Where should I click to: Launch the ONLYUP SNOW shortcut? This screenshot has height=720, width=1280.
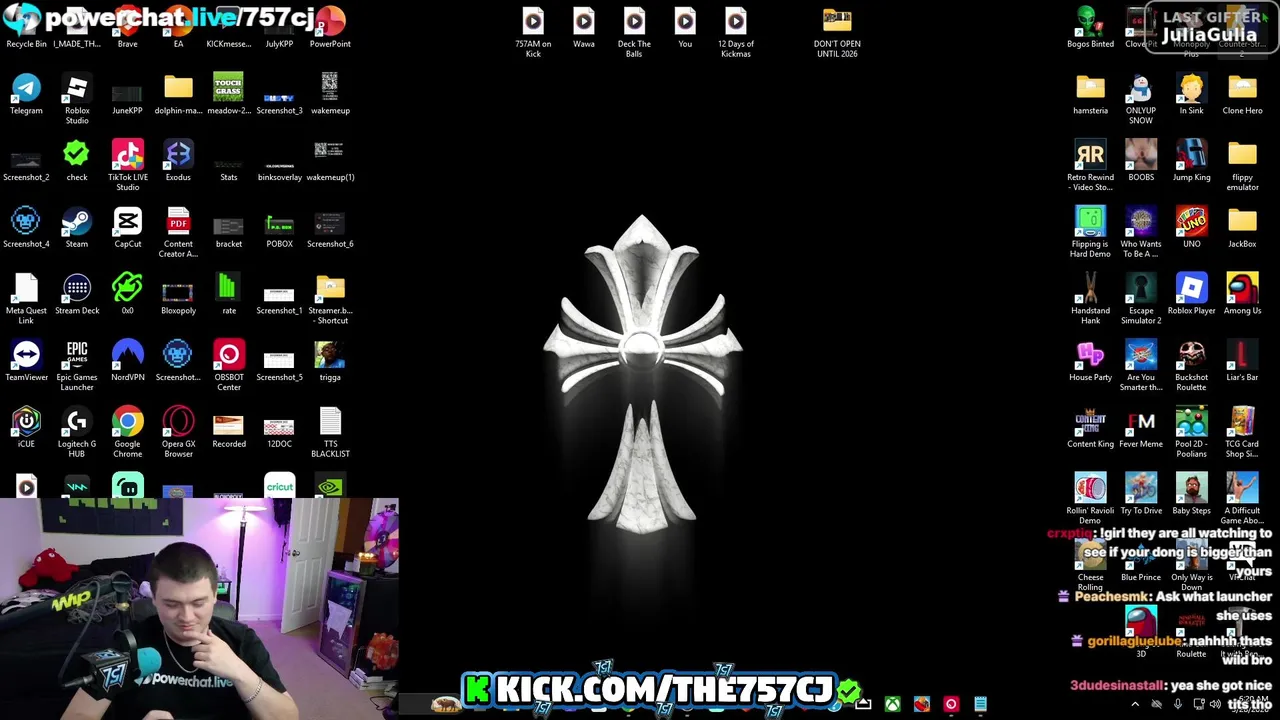(x=1141, y=98)
